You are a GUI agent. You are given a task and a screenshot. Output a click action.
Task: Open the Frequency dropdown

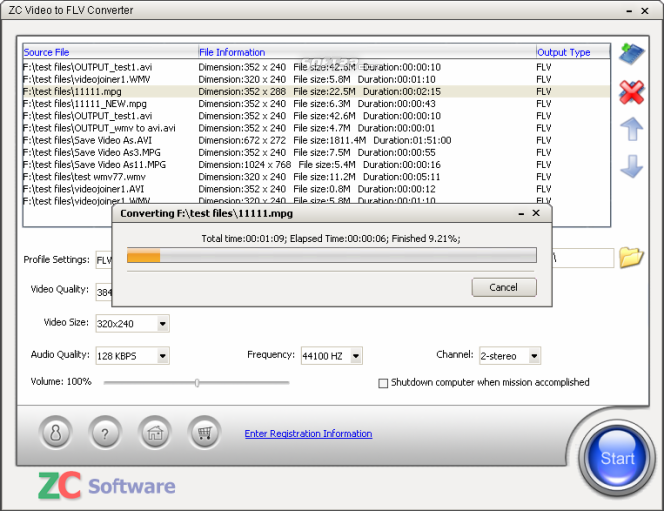click(356, 356)
